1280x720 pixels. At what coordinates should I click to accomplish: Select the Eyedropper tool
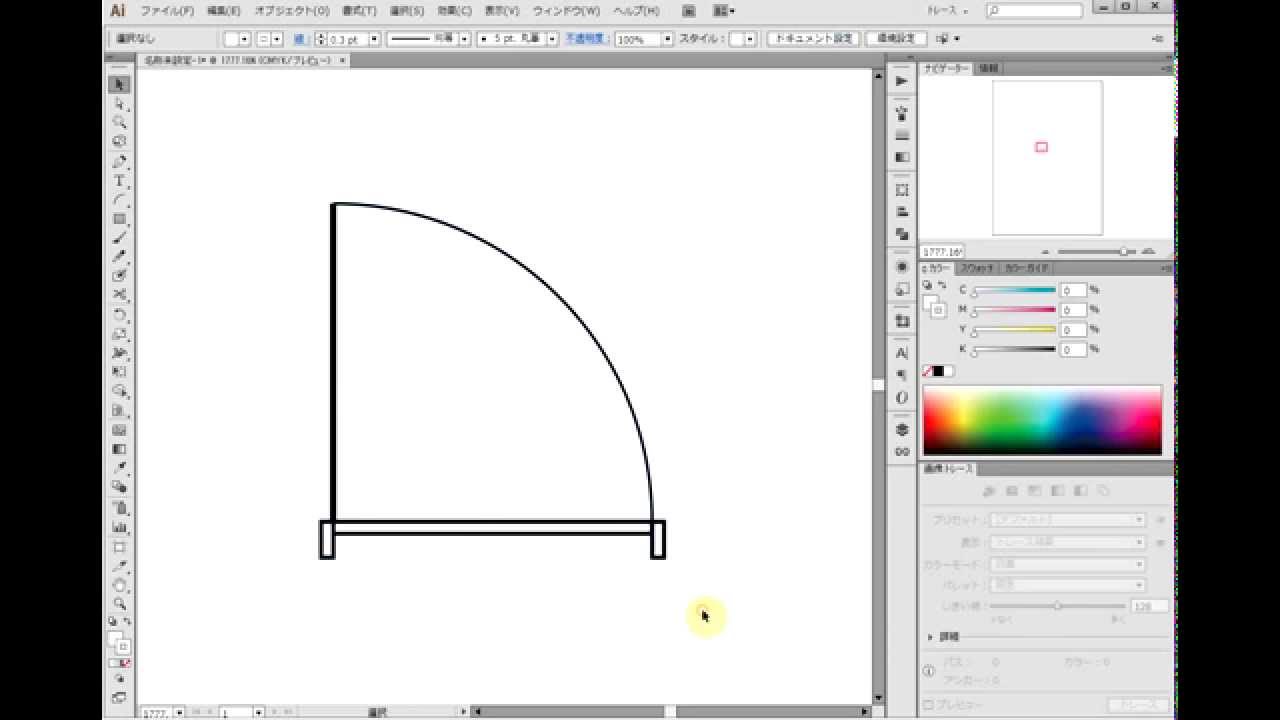point(119,468)
